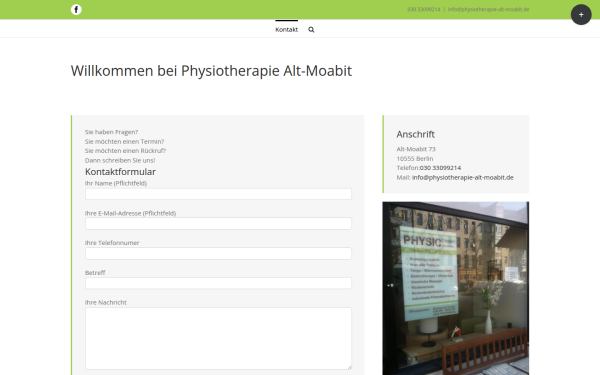600x375 pixels.
Task: Focus the Ihre Telefonnumer input field
Action: [218, 253]
